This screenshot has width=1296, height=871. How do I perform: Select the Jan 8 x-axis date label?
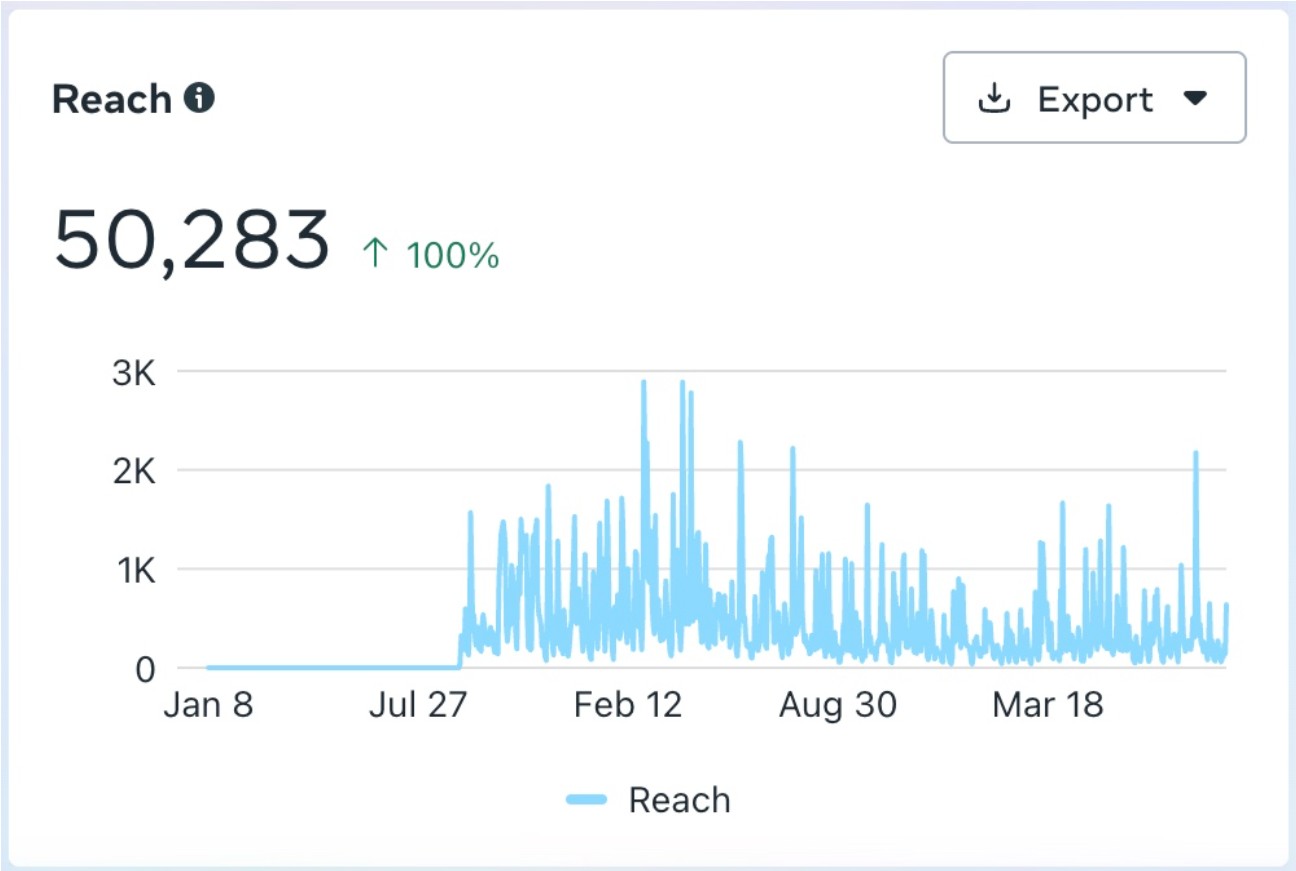(208, 705)
